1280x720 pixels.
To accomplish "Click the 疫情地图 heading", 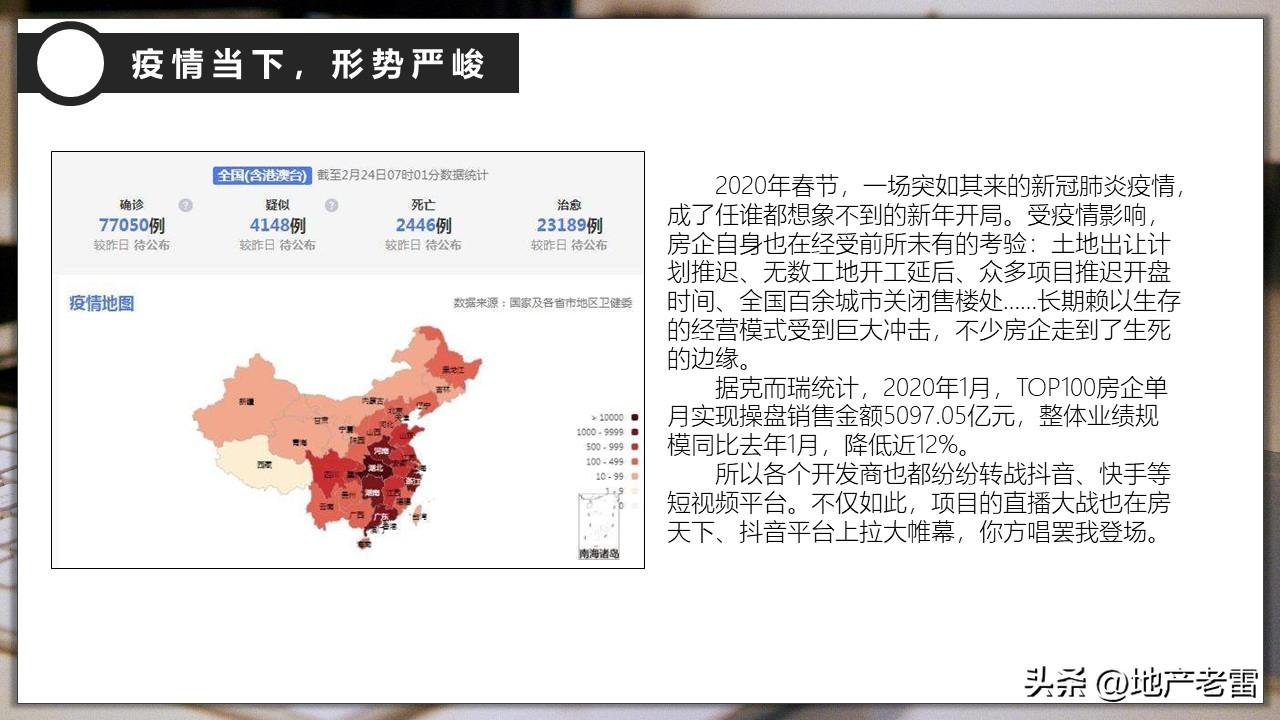I will coord(101,303).
